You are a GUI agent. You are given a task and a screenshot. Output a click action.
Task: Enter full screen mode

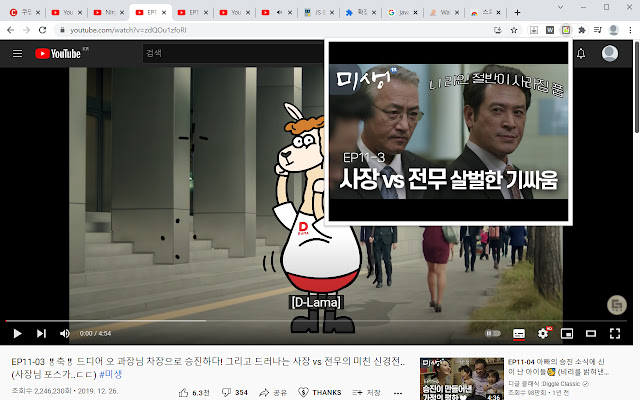(x=615, y=333)
